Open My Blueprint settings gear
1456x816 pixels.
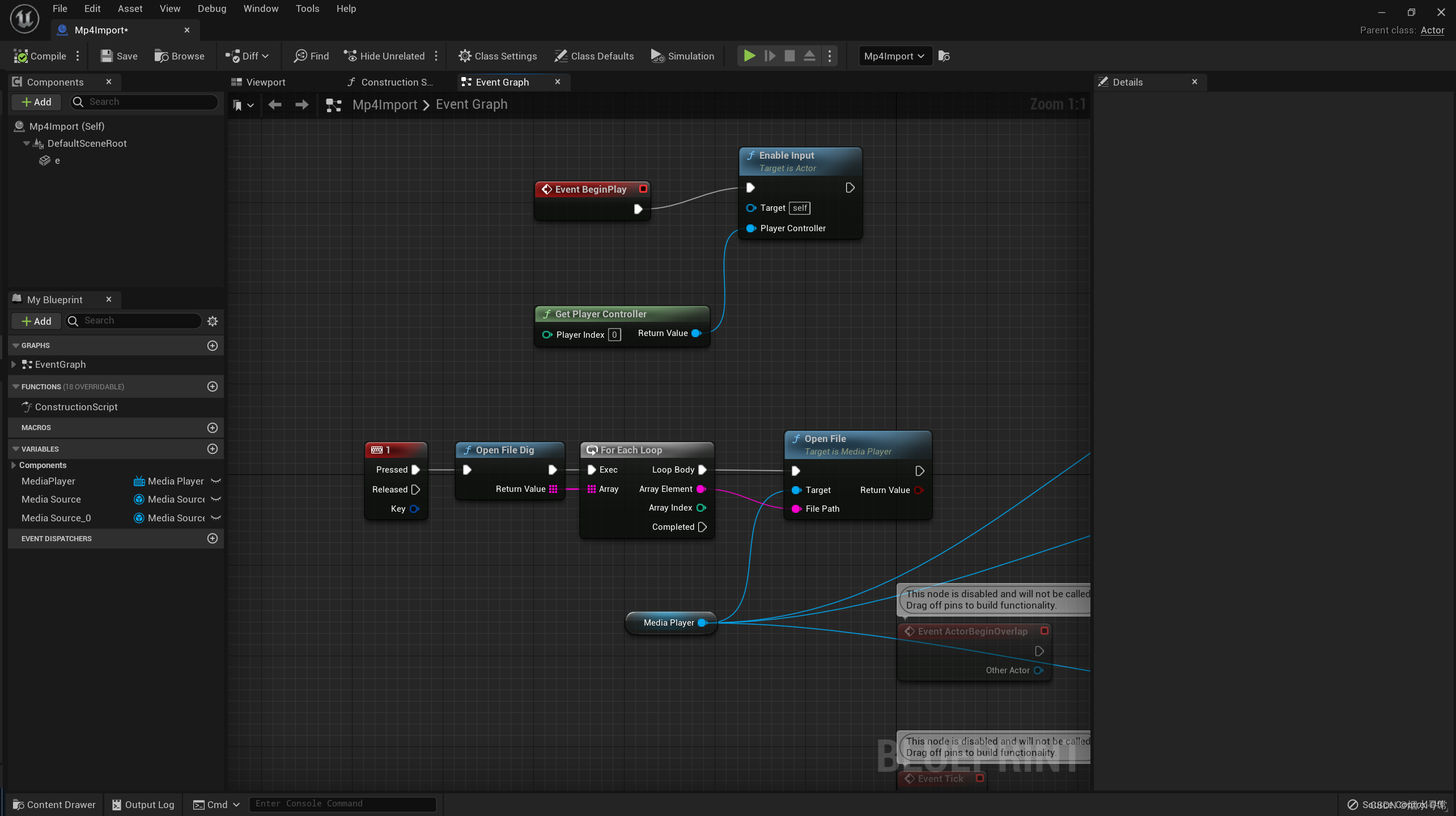213,321
